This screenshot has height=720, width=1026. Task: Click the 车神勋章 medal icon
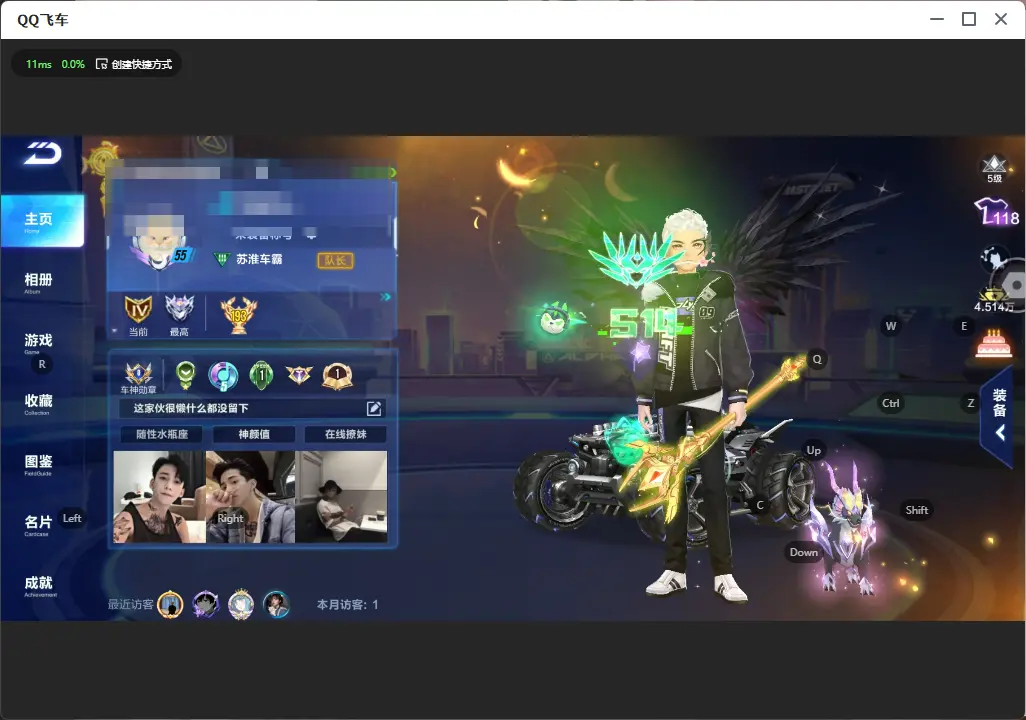[139, 378]
